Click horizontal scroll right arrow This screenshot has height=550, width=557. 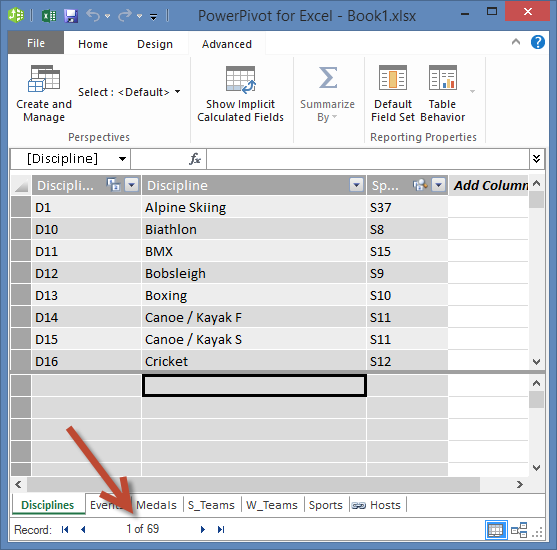coord(520,484)
